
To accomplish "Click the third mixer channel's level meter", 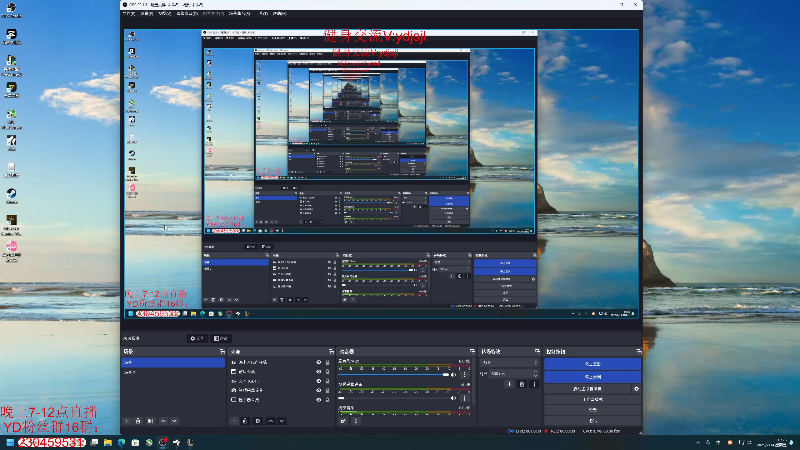I will pos(405,413).
